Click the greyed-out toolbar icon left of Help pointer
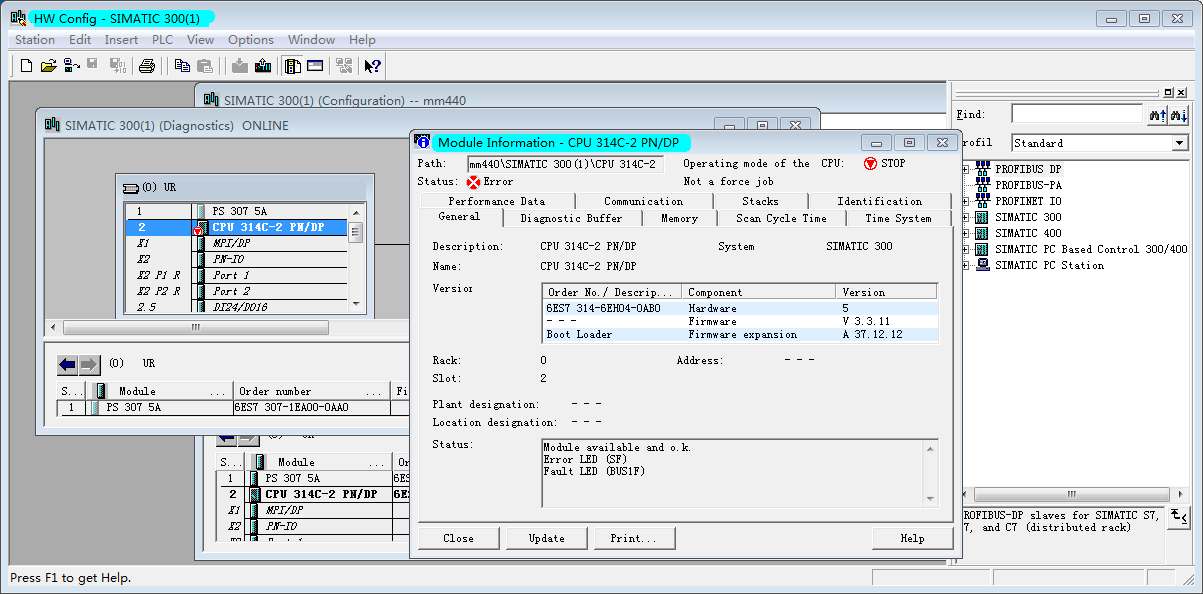Screen dimensions: 1203x594 pyautogui.click(x=344, y=66)
